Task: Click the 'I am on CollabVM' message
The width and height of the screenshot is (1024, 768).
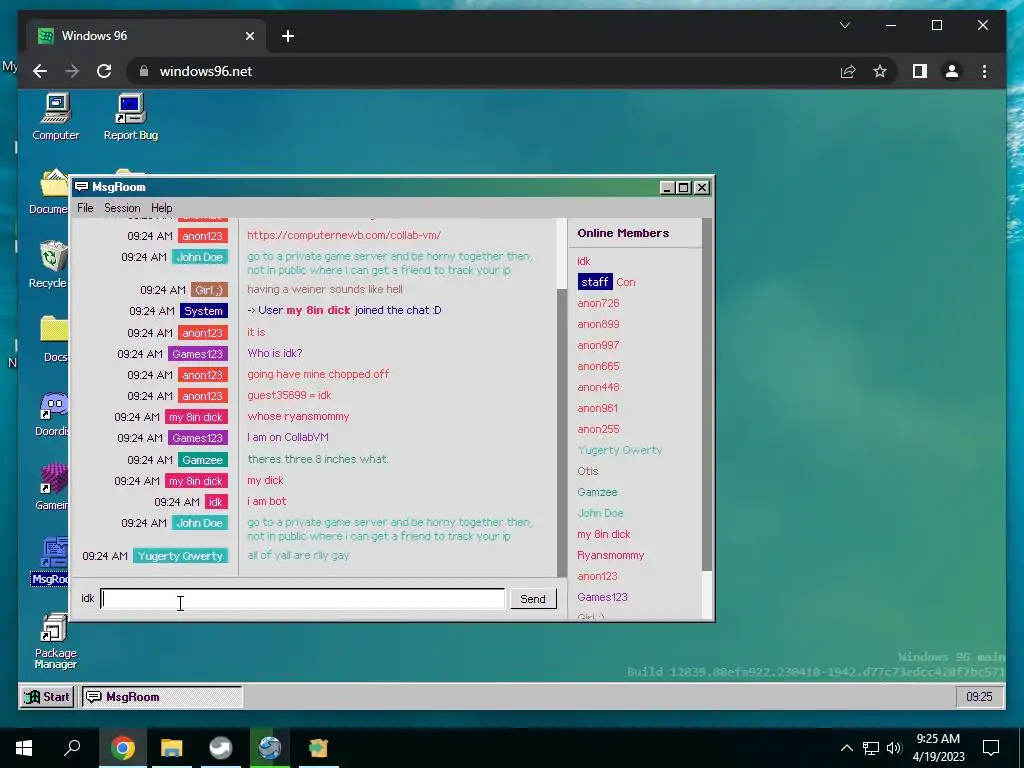Action: tap(288, 437)
